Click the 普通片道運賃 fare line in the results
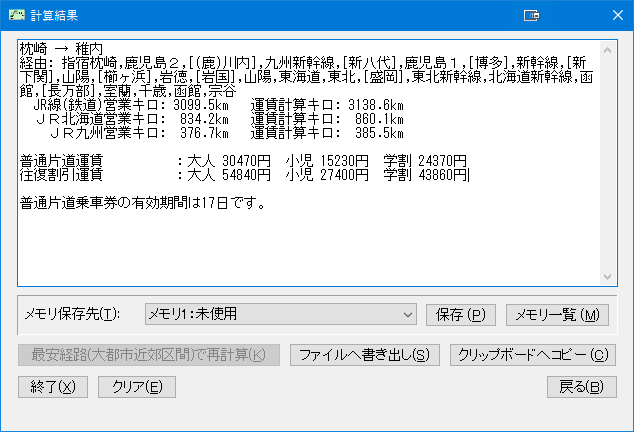This screenshot has width=634, height=432. 240,160
